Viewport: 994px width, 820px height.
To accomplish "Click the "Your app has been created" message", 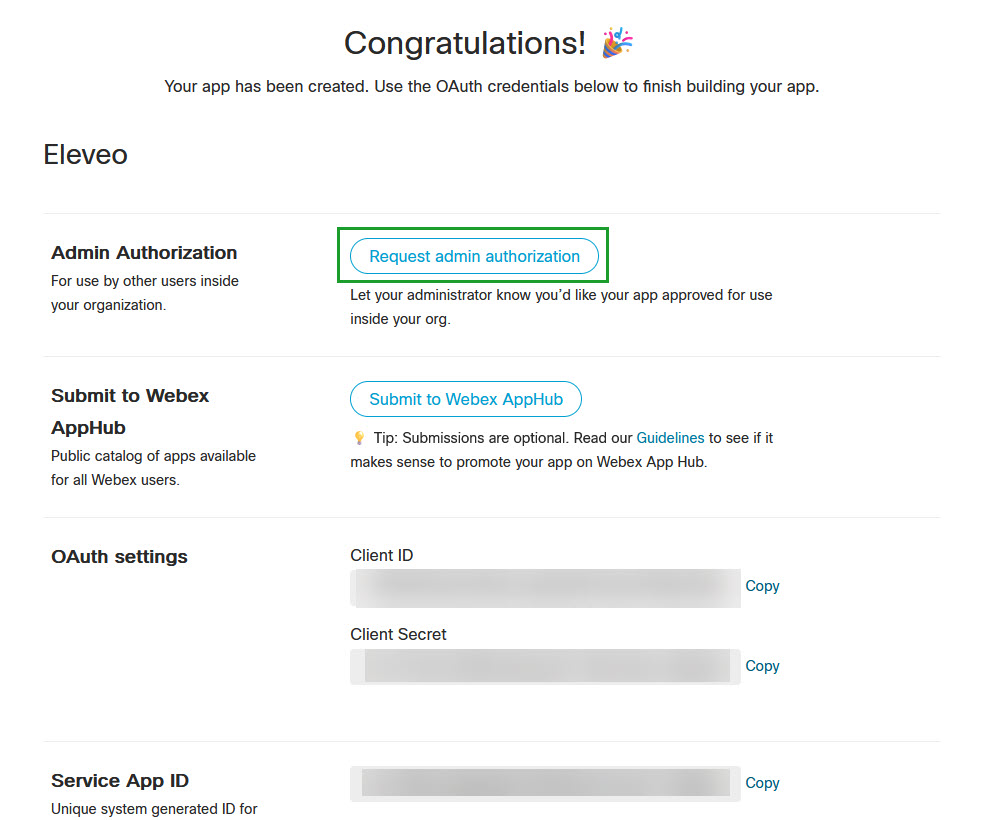I will click(x=491, y=87).
